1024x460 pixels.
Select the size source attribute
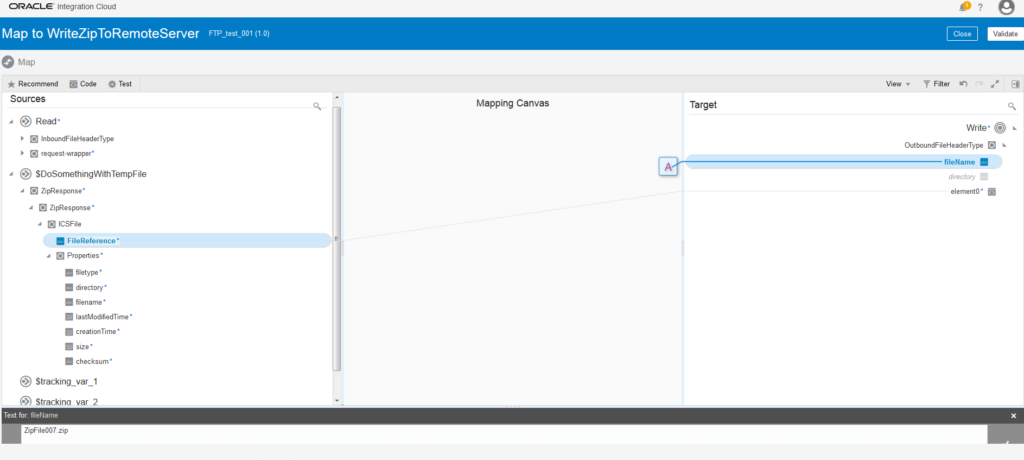click(x=82, y=347)
